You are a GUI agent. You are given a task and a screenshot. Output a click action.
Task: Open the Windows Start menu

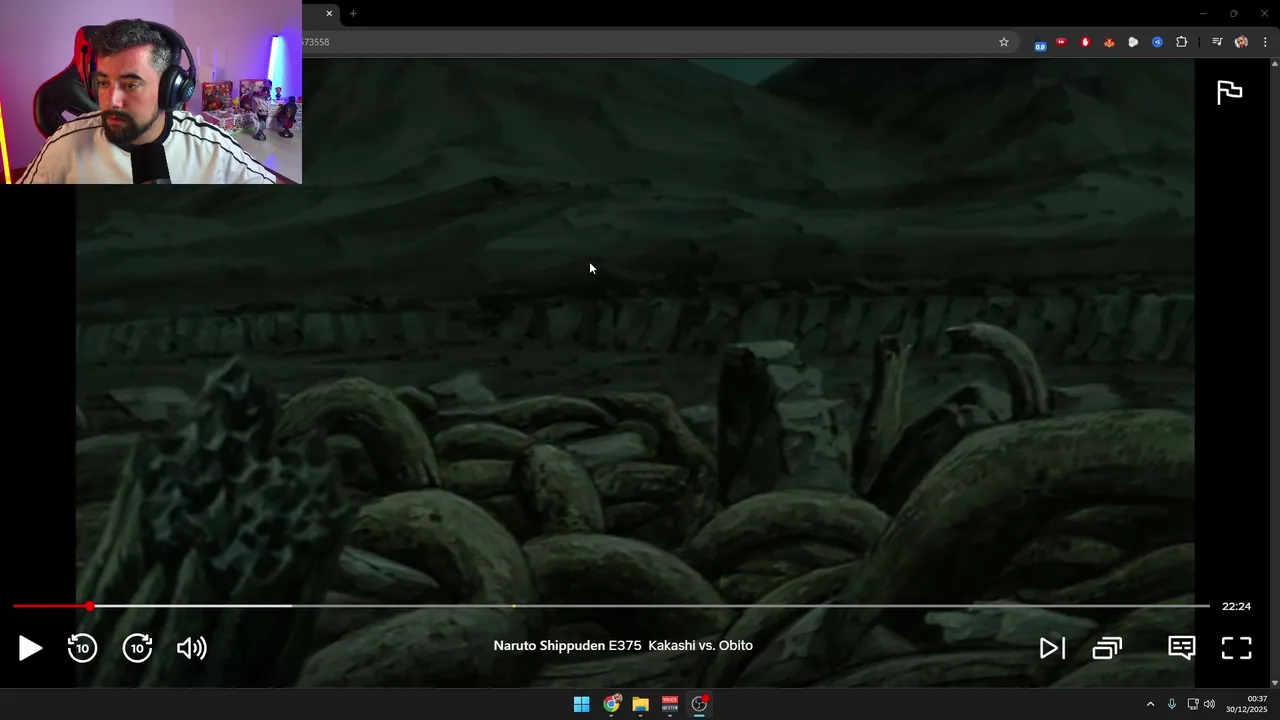(581, 704)
